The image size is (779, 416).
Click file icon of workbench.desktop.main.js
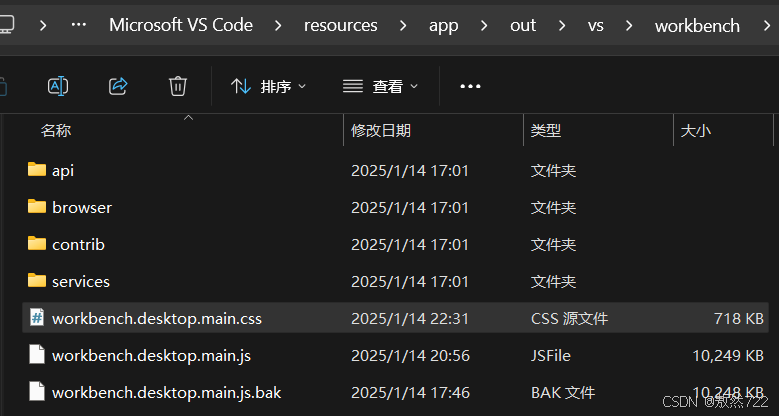pos(37,355)
